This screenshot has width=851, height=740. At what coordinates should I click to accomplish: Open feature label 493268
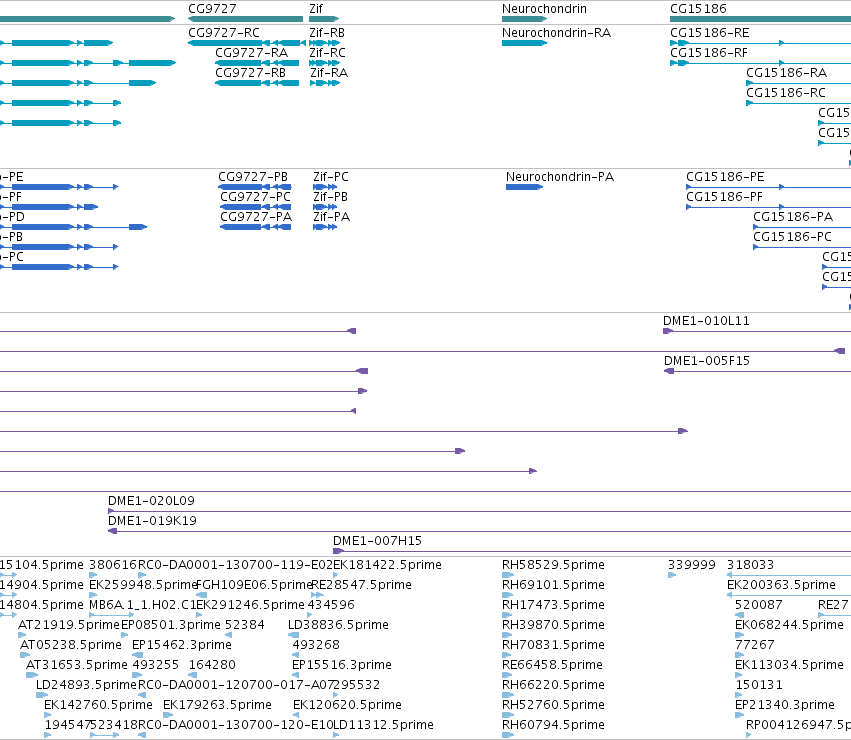point(316,644)
